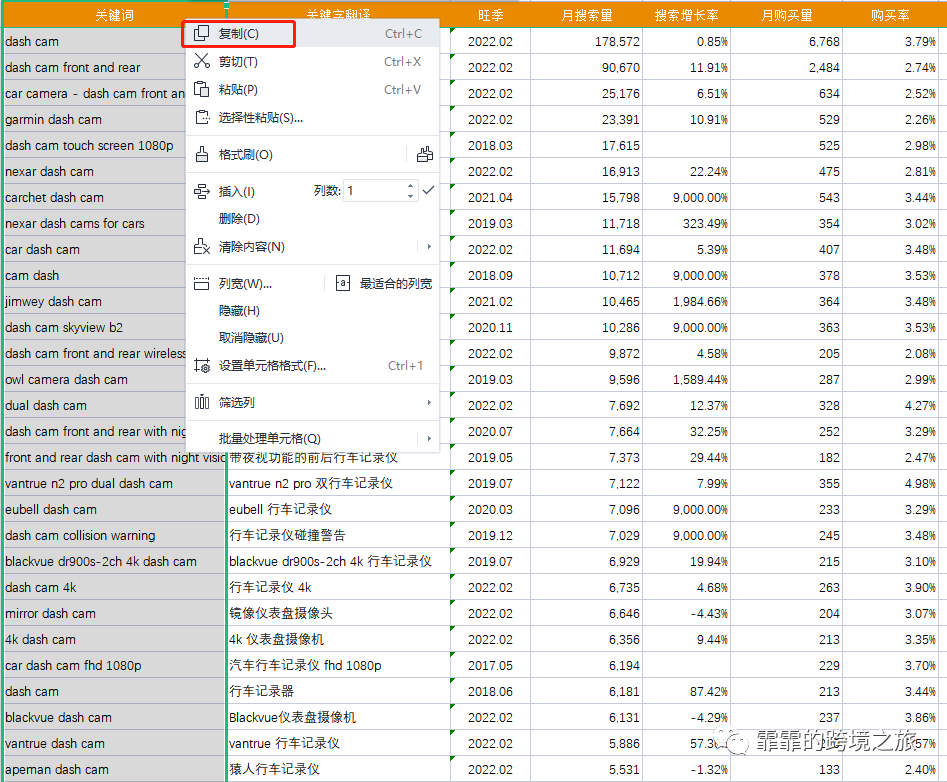Click the Format Painter brush icon
This screenshot has width=947, height=782.
pyautogui.click(x=202, y=155)
